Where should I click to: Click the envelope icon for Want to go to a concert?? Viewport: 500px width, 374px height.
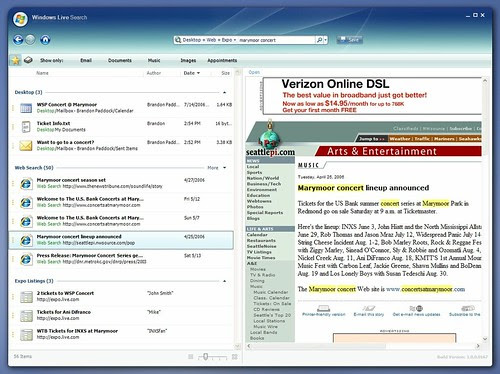(x=26, y=146)
